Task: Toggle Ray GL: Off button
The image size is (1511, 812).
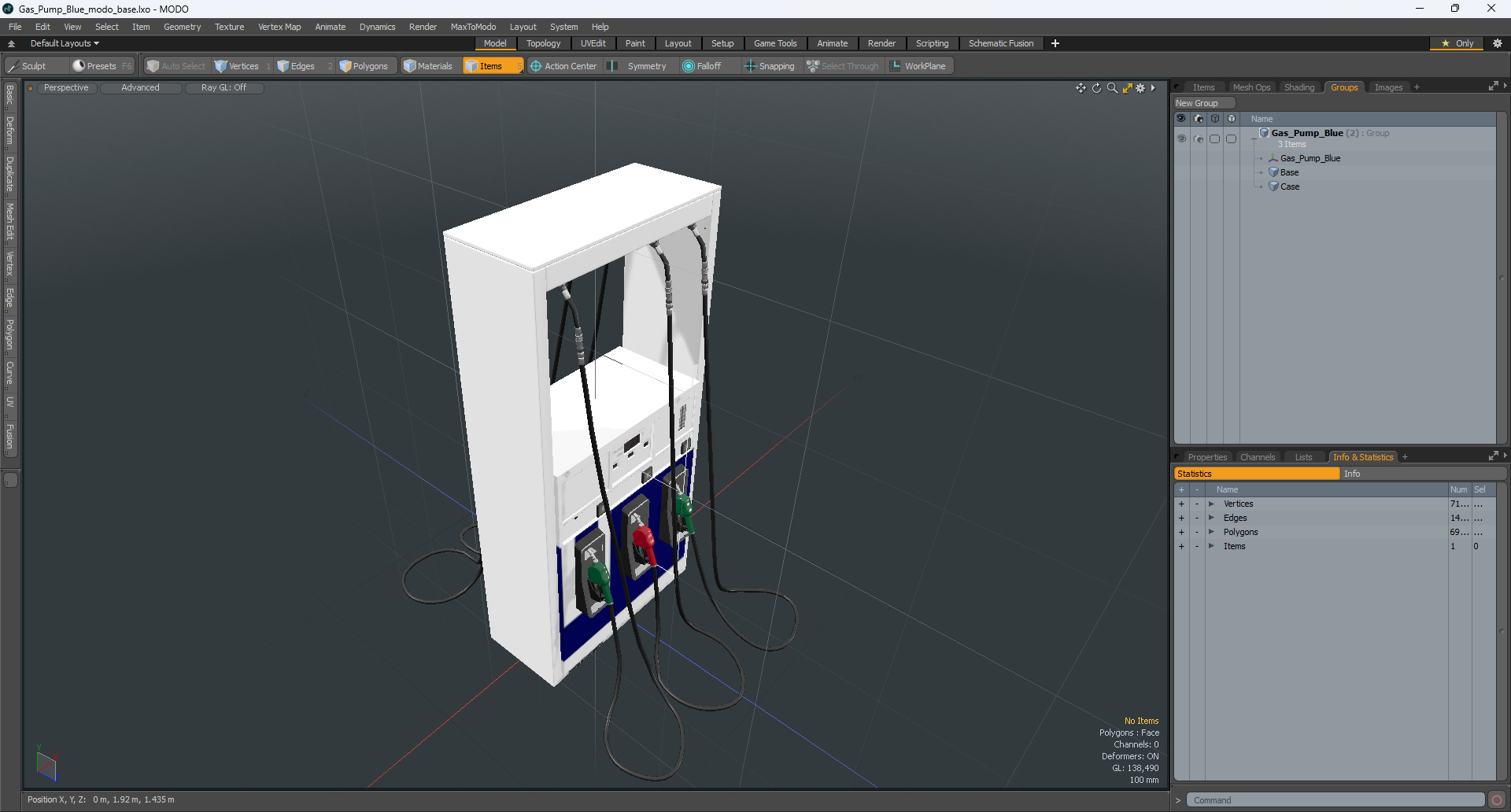Action: coord(224,88)
